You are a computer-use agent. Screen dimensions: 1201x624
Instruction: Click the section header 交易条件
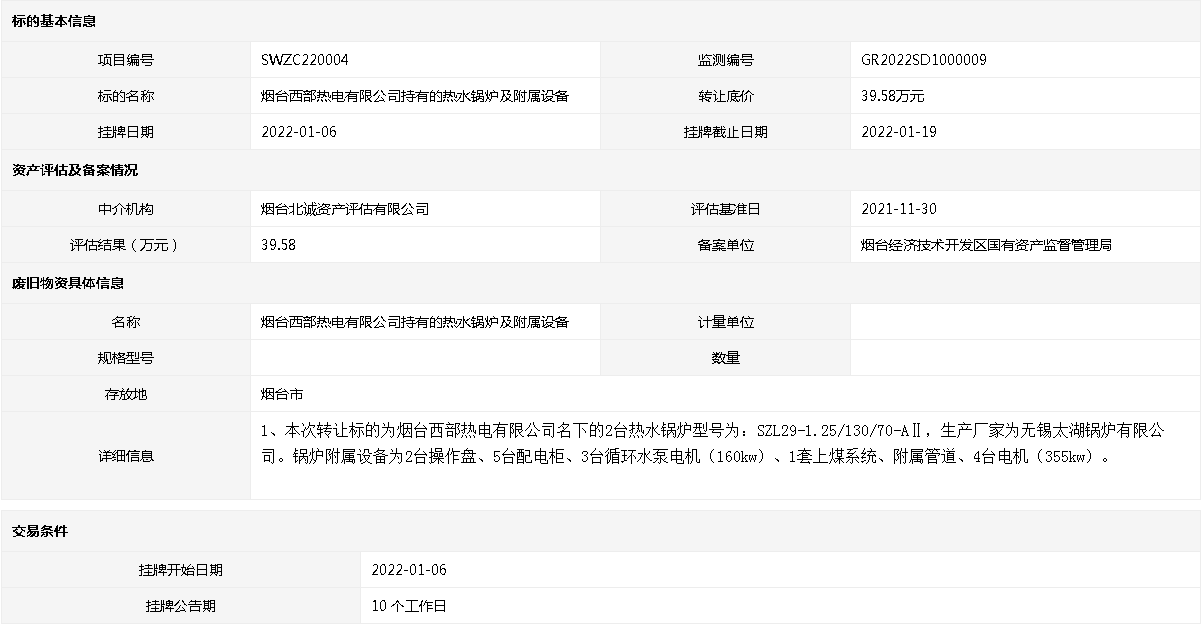[x=40, y=532]
